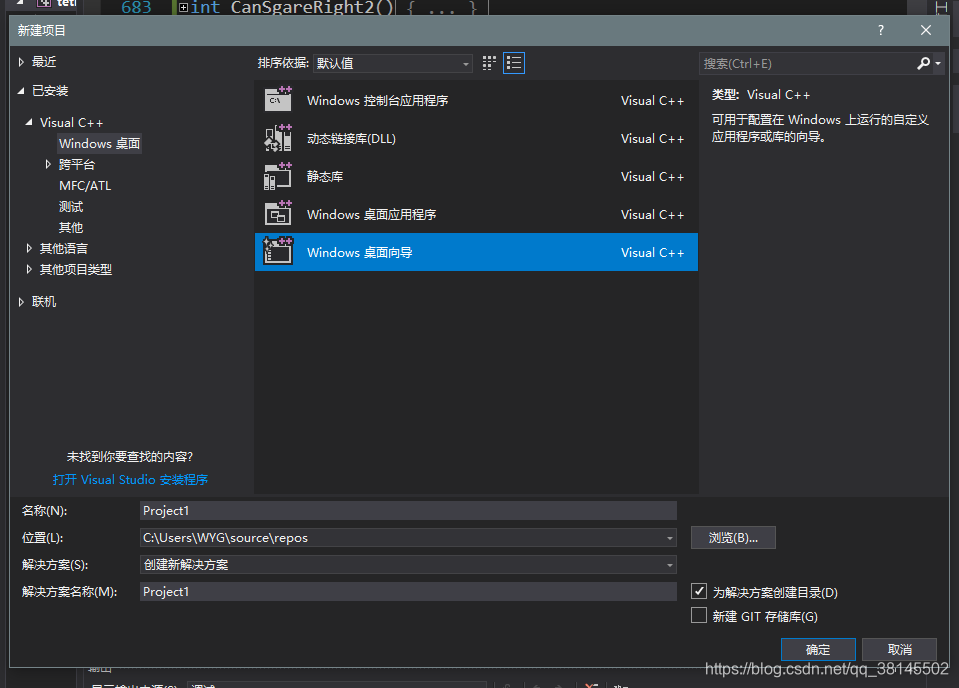The height and width of the screenshot is (688, 959).
Task: Open the 位置 path dropdown arrow
Action: [670, 538]
